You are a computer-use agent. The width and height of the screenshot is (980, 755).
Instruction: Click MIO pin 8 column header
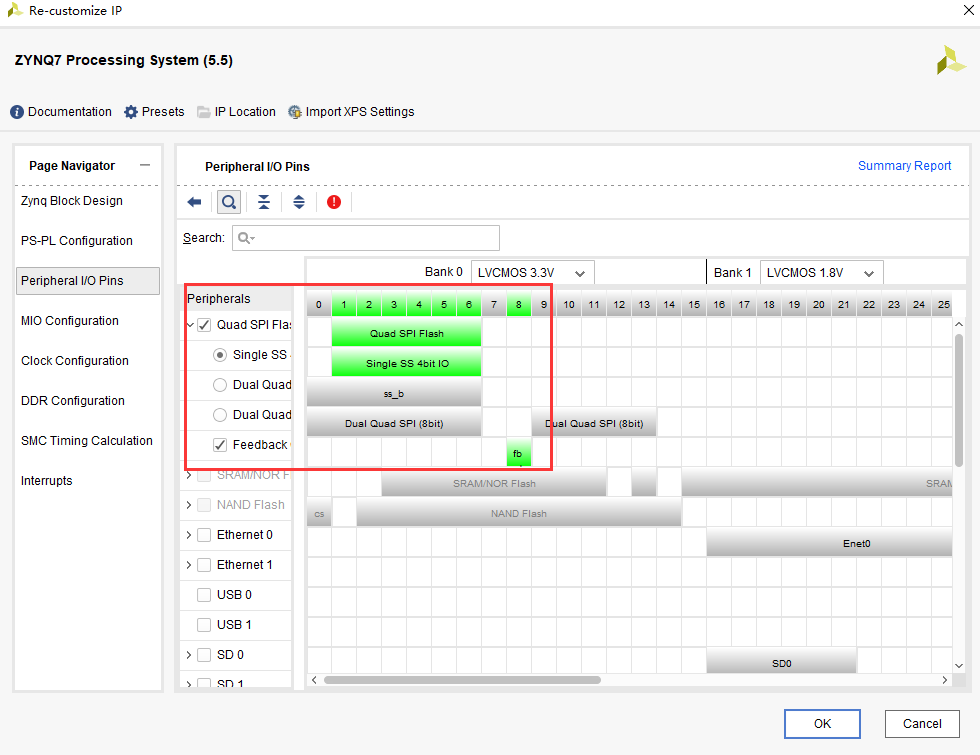[519, 304]
